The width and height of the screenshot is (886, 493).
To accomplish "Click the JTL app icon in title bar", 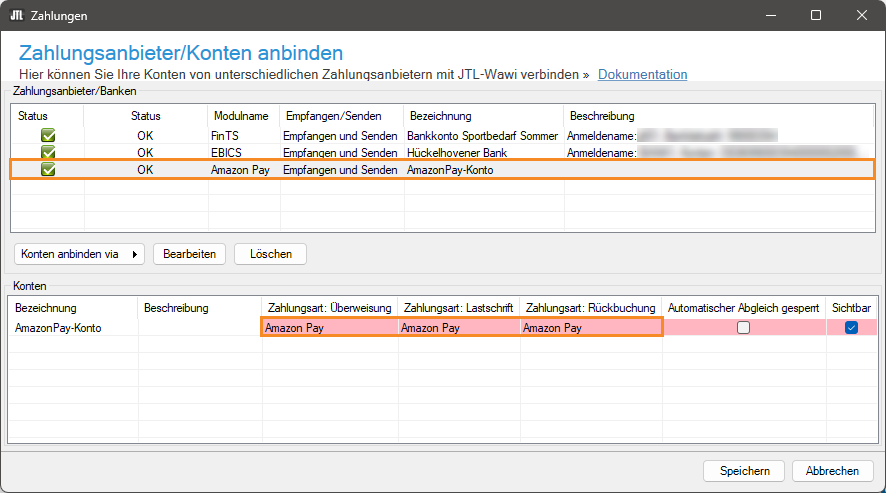I will click(x=17, y=16).
